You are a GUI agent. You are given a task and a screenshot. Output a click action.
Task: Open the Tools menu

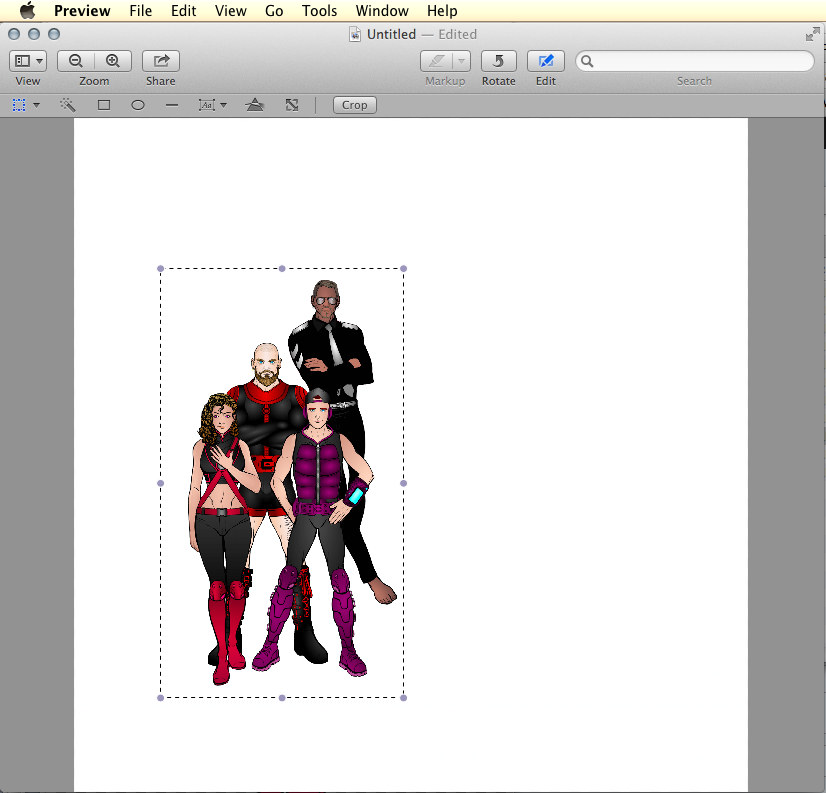(x=319, y=11)
